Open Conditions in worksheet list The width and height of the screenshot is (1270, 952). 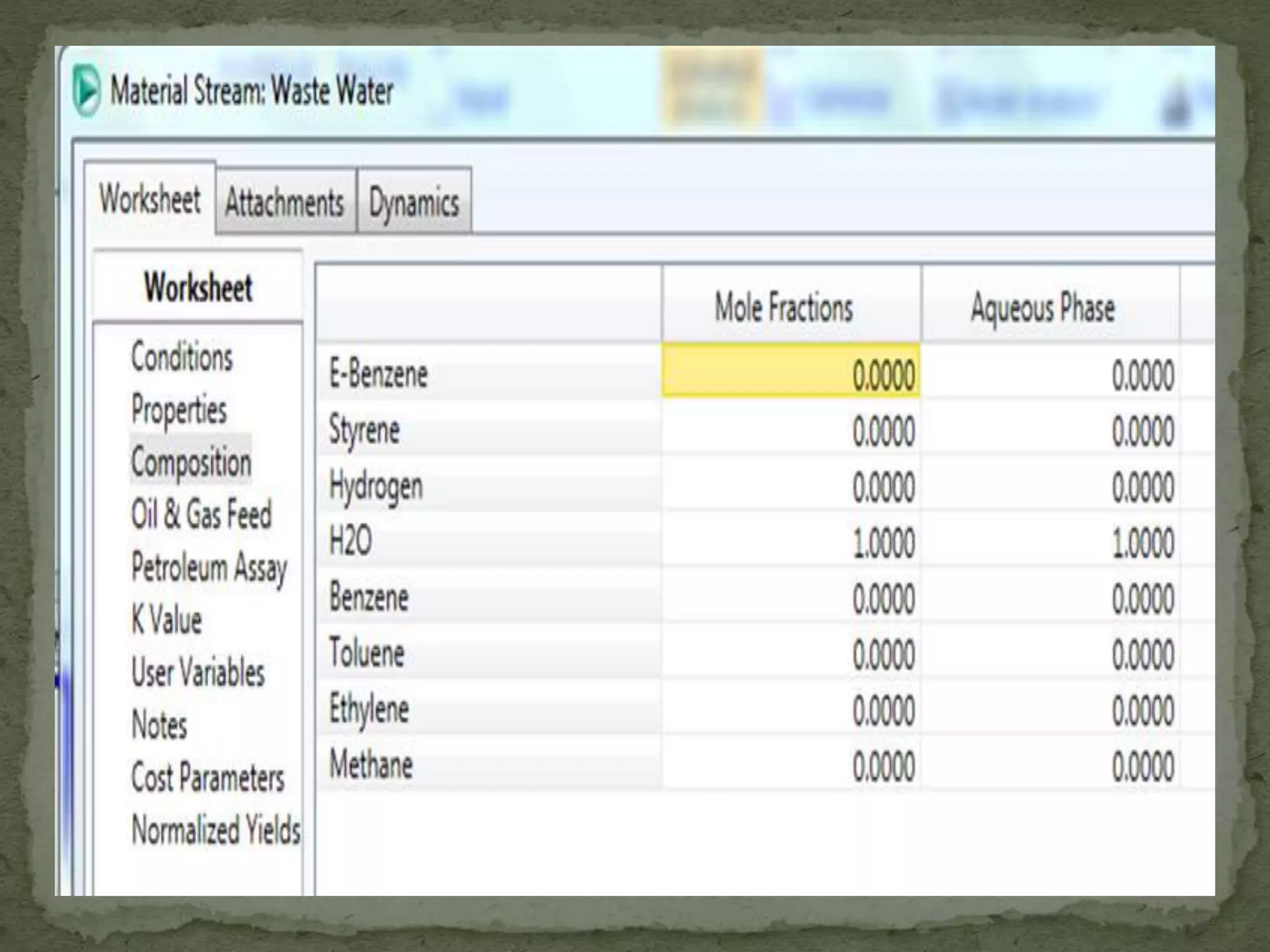(x=182, y=357)
